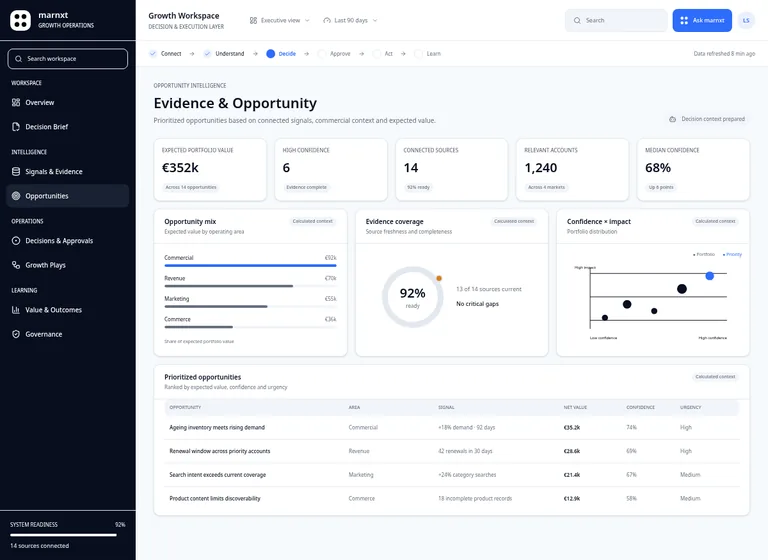Click the marnxt logo icon

pos(21,21)
